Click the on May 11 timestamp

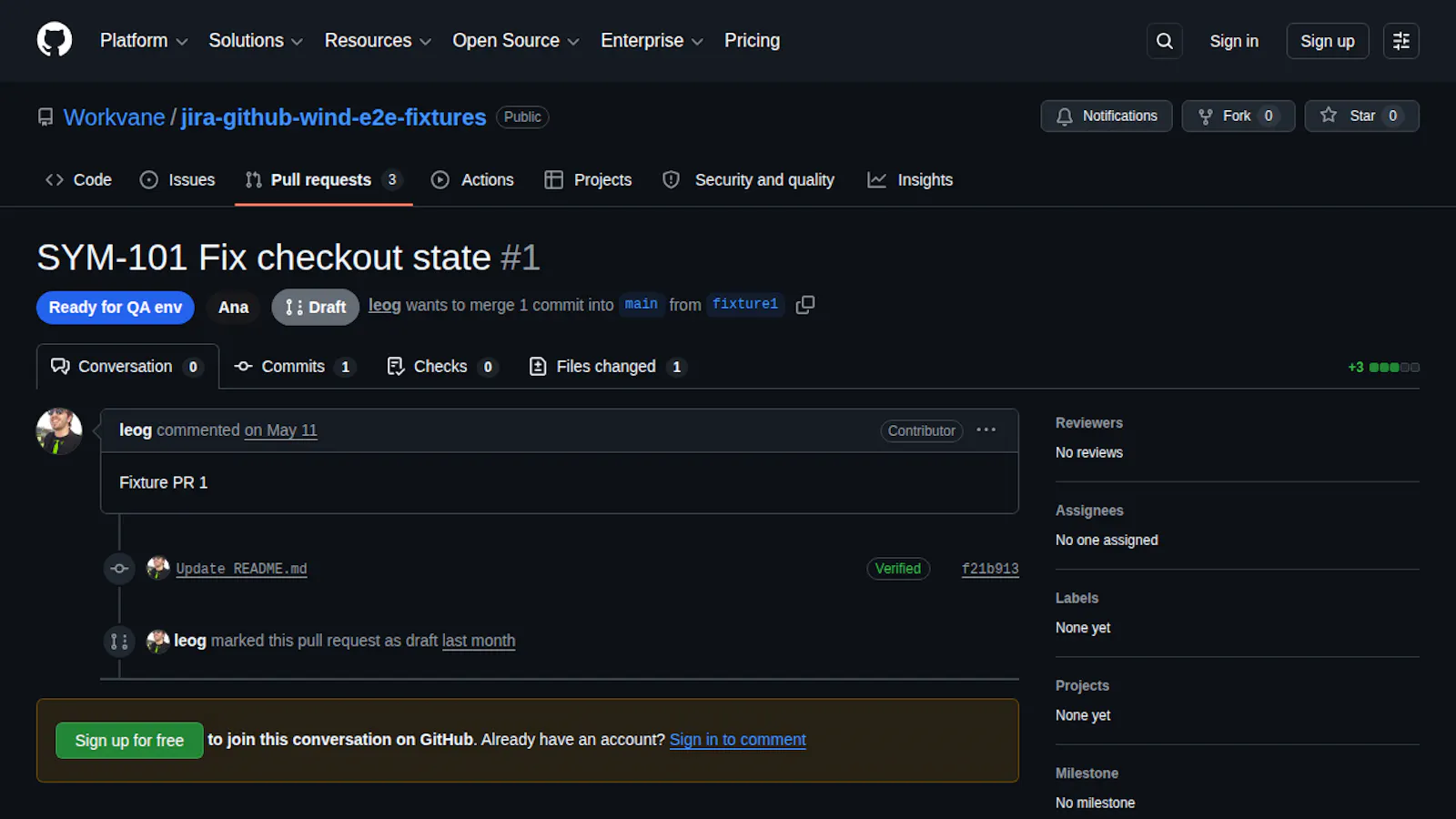coord(280,430)
